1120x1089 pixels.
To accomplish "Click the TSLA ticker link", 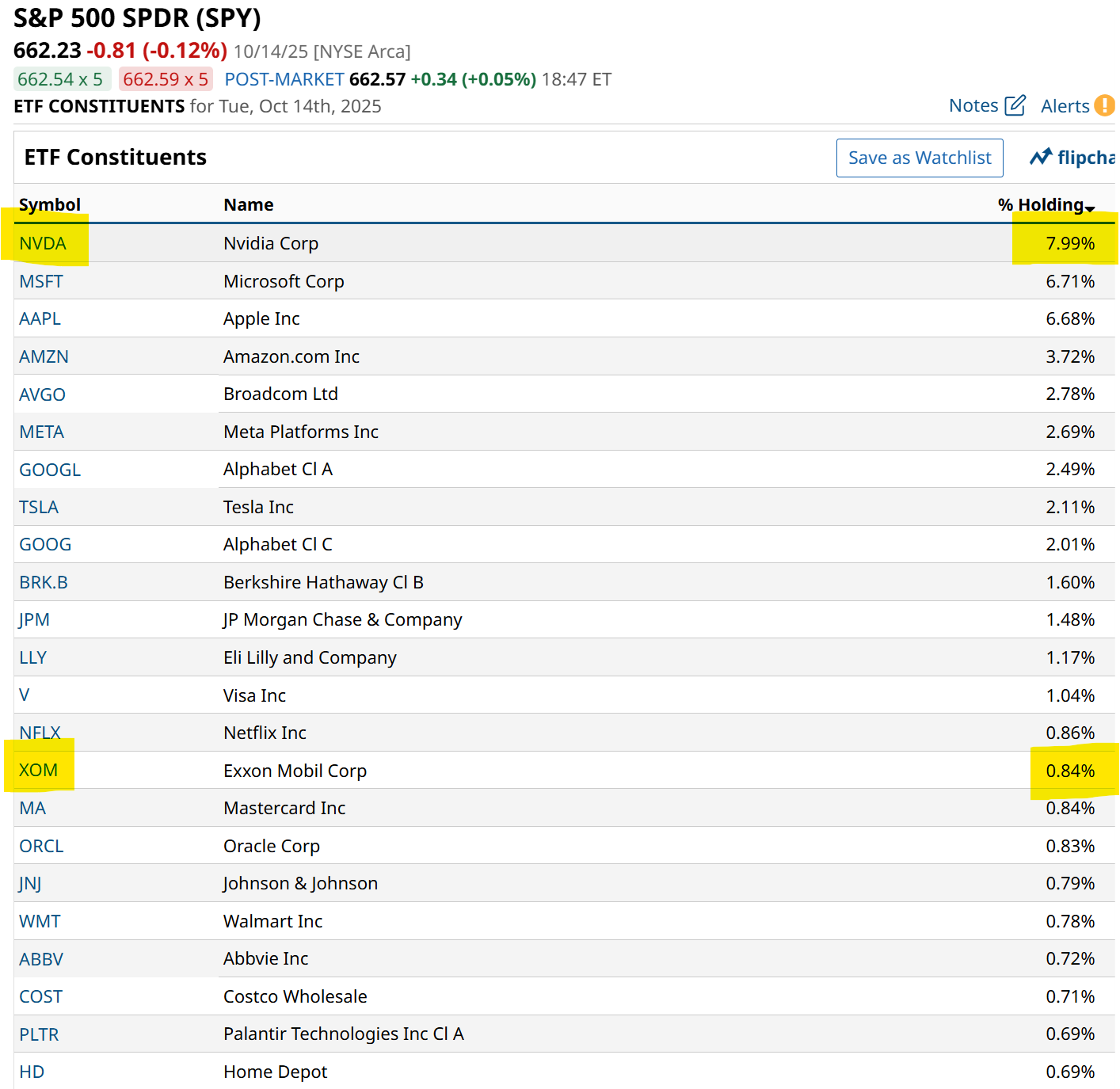I will pyautogui.click(x=39, y=507).
